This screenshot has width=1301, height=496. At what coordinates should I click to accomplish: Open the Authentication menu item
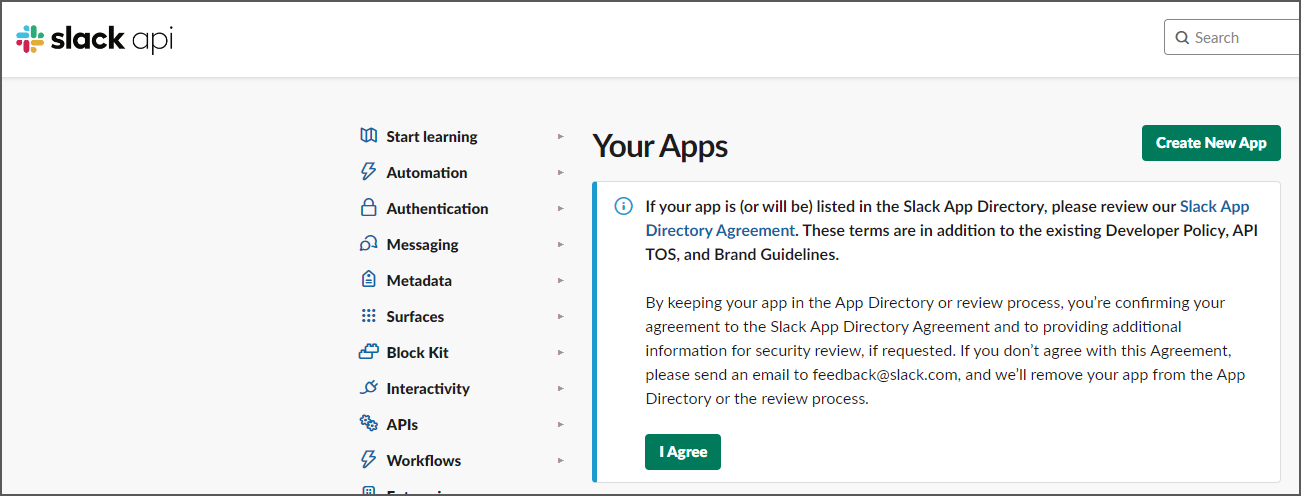pos(438,209)
